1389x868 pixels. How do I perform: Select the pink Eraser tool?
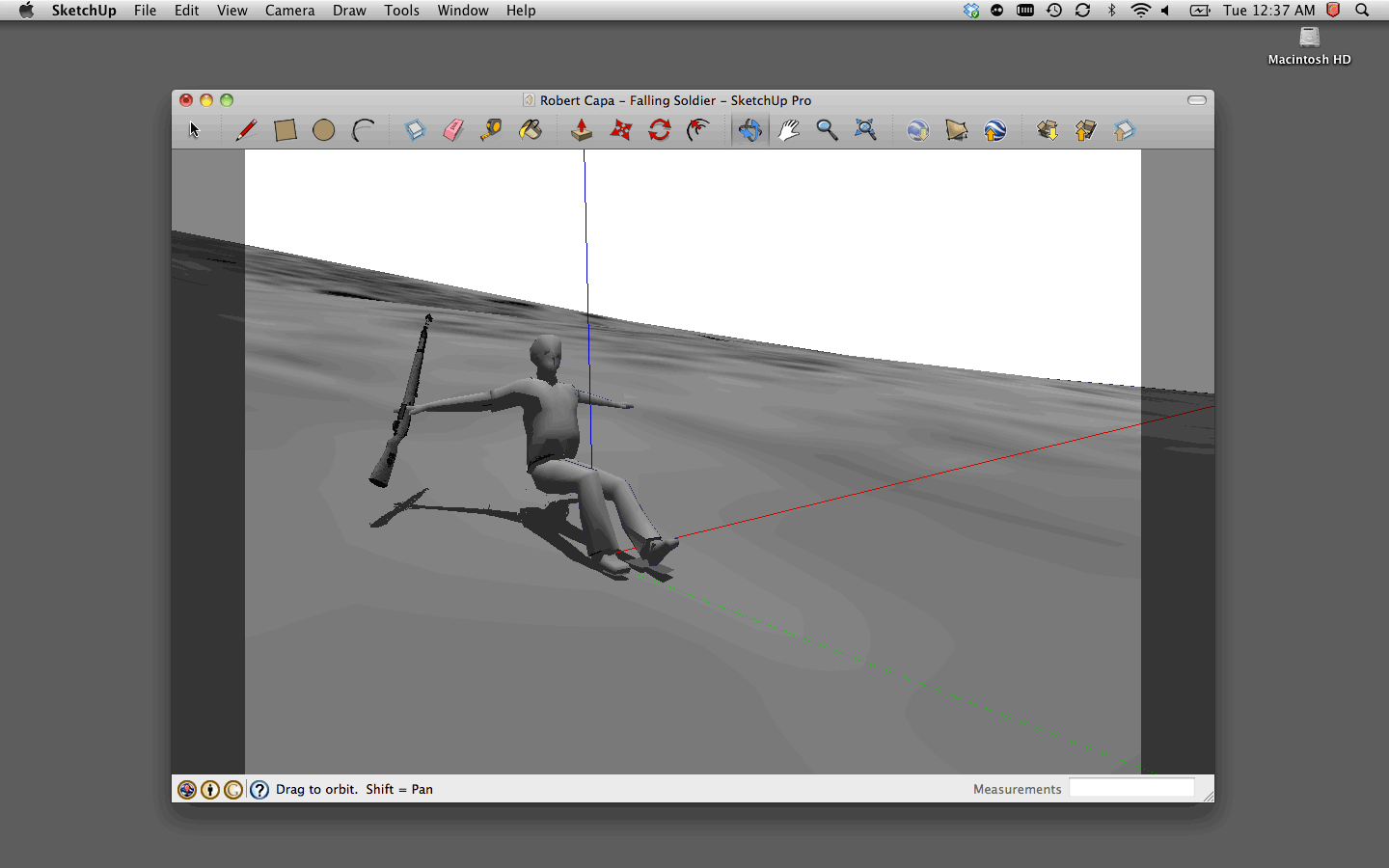(x=453, y=130)
